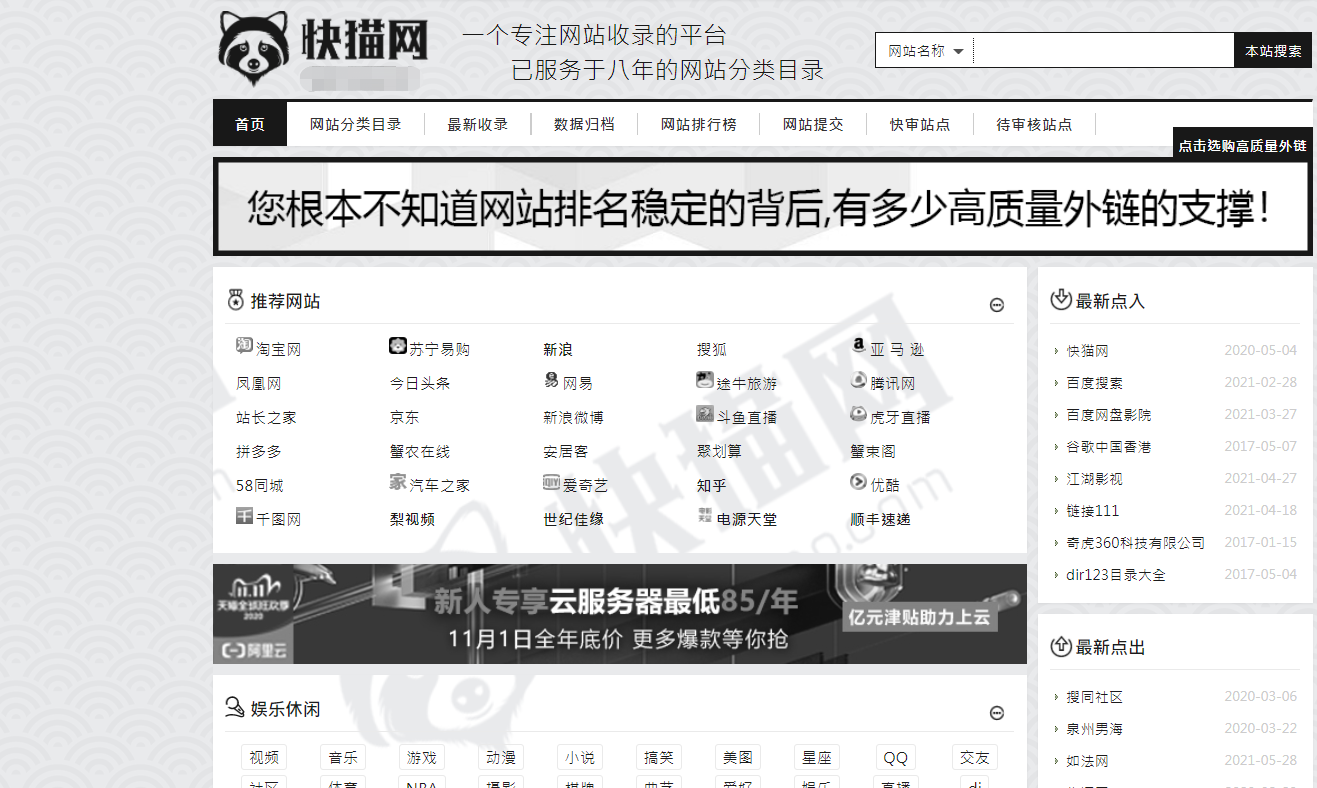Click the 电源天堂 site icon
Image resolution: width=1317 pixels, height=788 pixels.
pos(705,516)
